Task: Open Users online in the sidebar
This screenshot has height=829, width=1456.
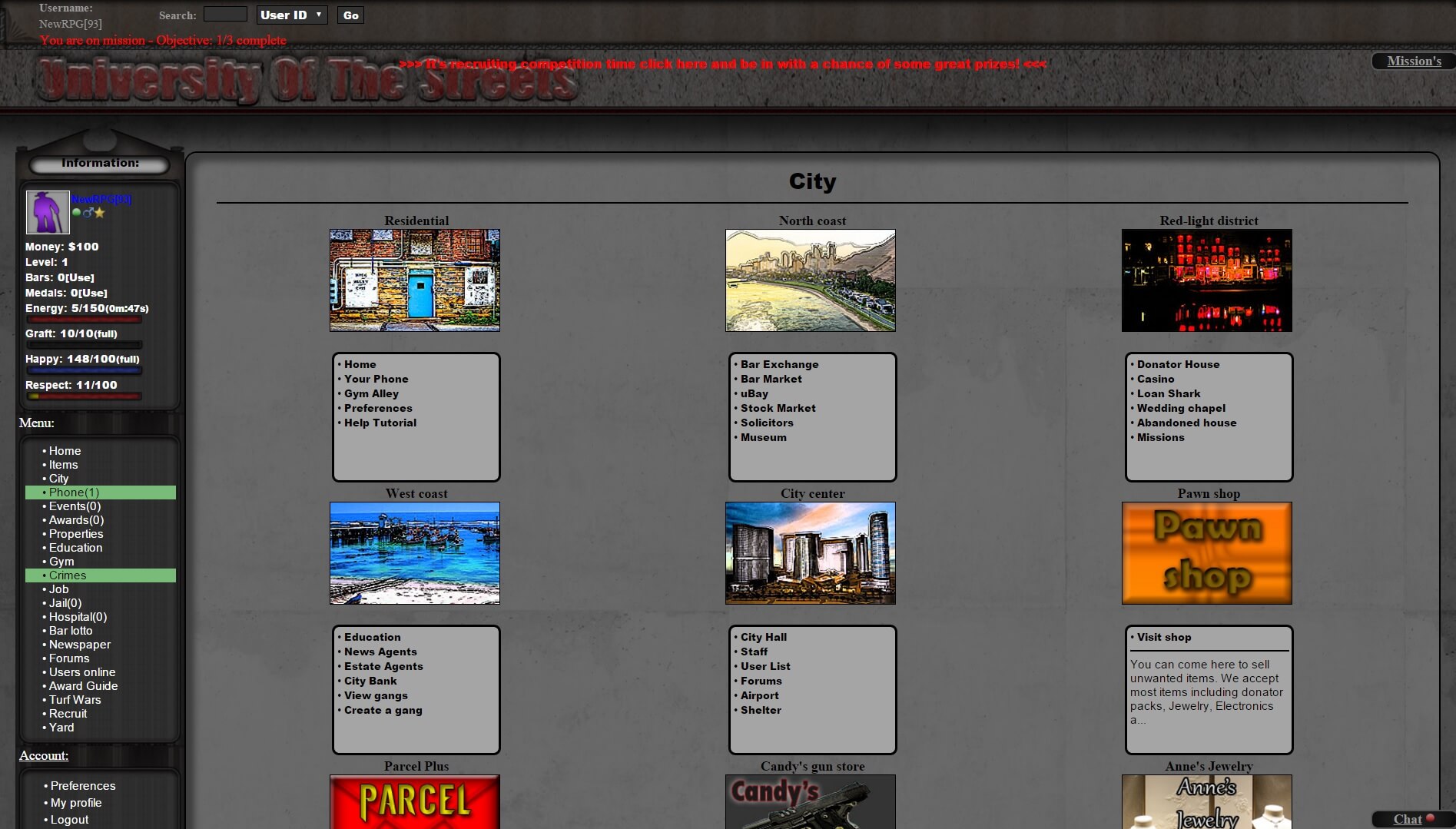Action: [81, 672]
